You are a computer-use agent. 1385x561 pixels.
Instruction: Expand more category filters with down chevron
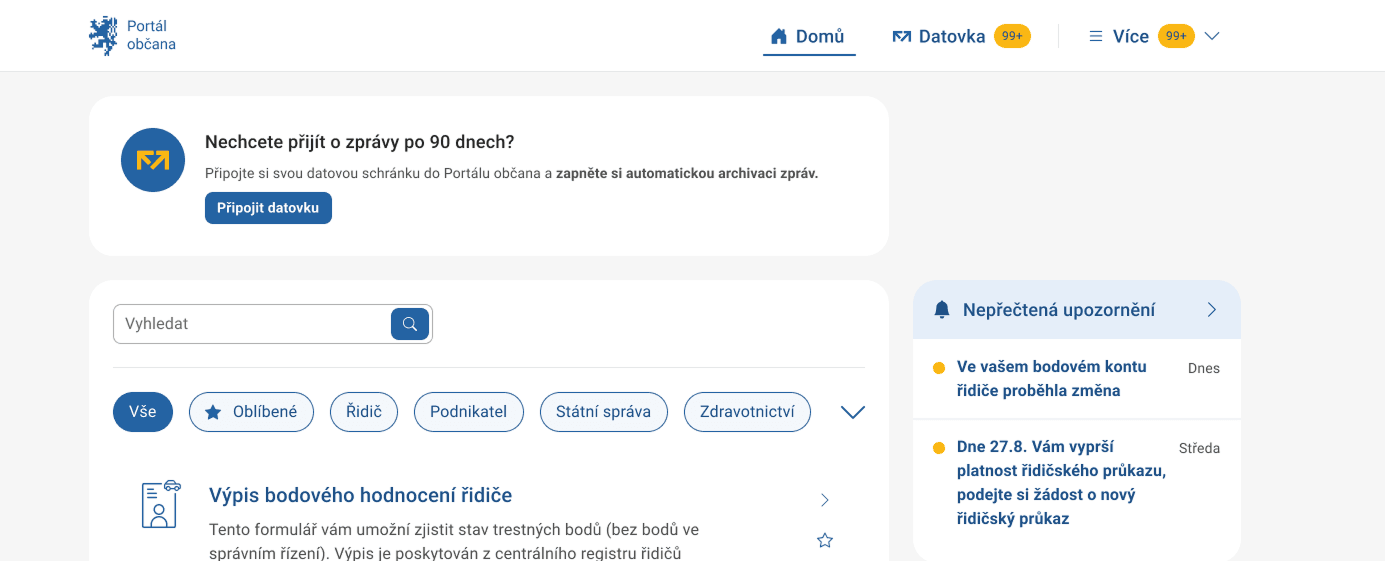[852, 412]
